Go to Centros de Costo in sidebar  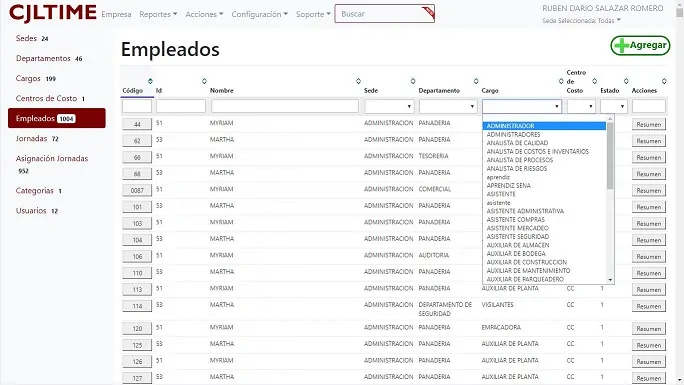pos(50,99)
